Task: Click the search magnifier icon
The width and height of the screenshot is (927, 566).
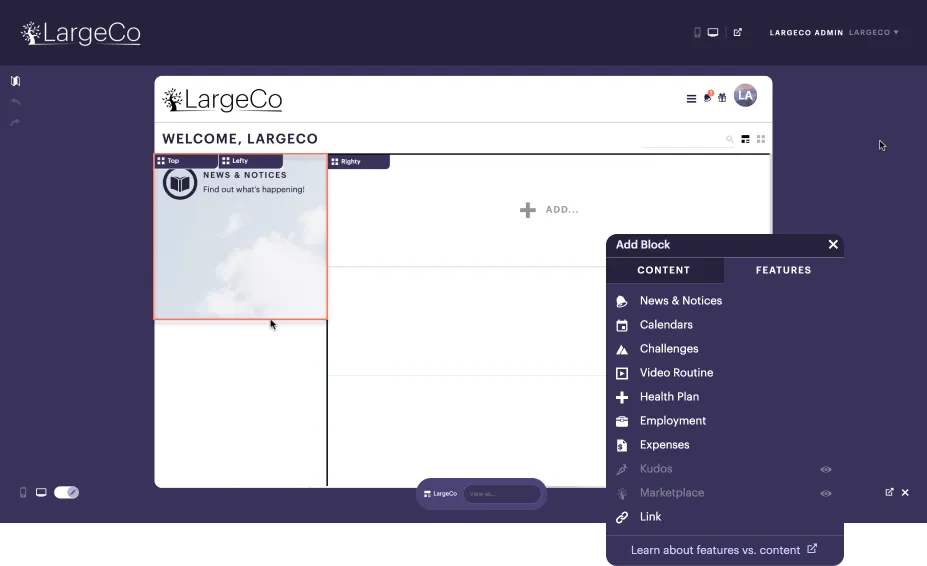Action: pos(730,140)
